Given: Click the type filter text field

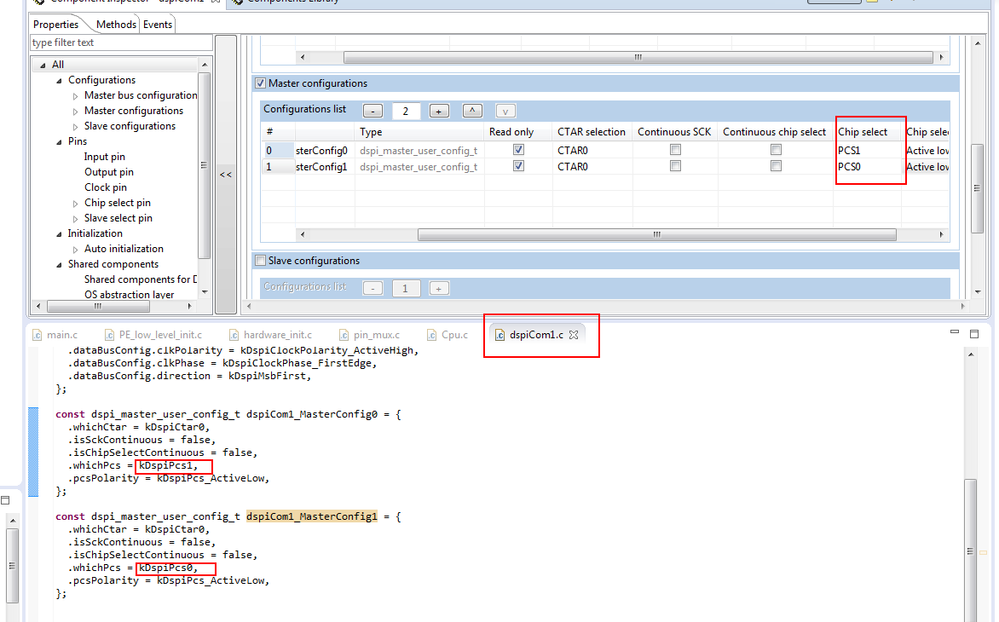Looking at the screenshot, I should click(x=121, y=43).
